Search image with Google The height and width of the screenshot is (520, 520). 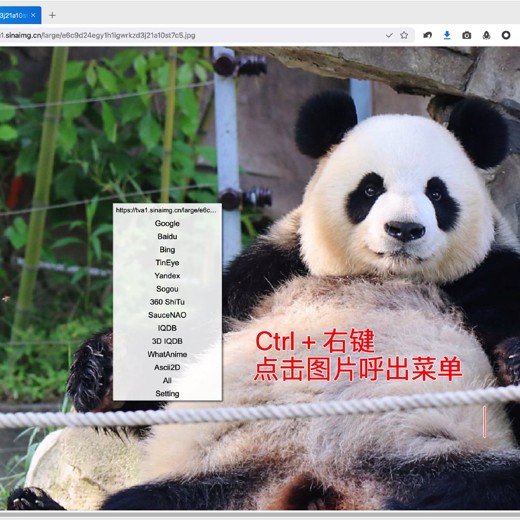pyautogui.click(x=167, y=223)
